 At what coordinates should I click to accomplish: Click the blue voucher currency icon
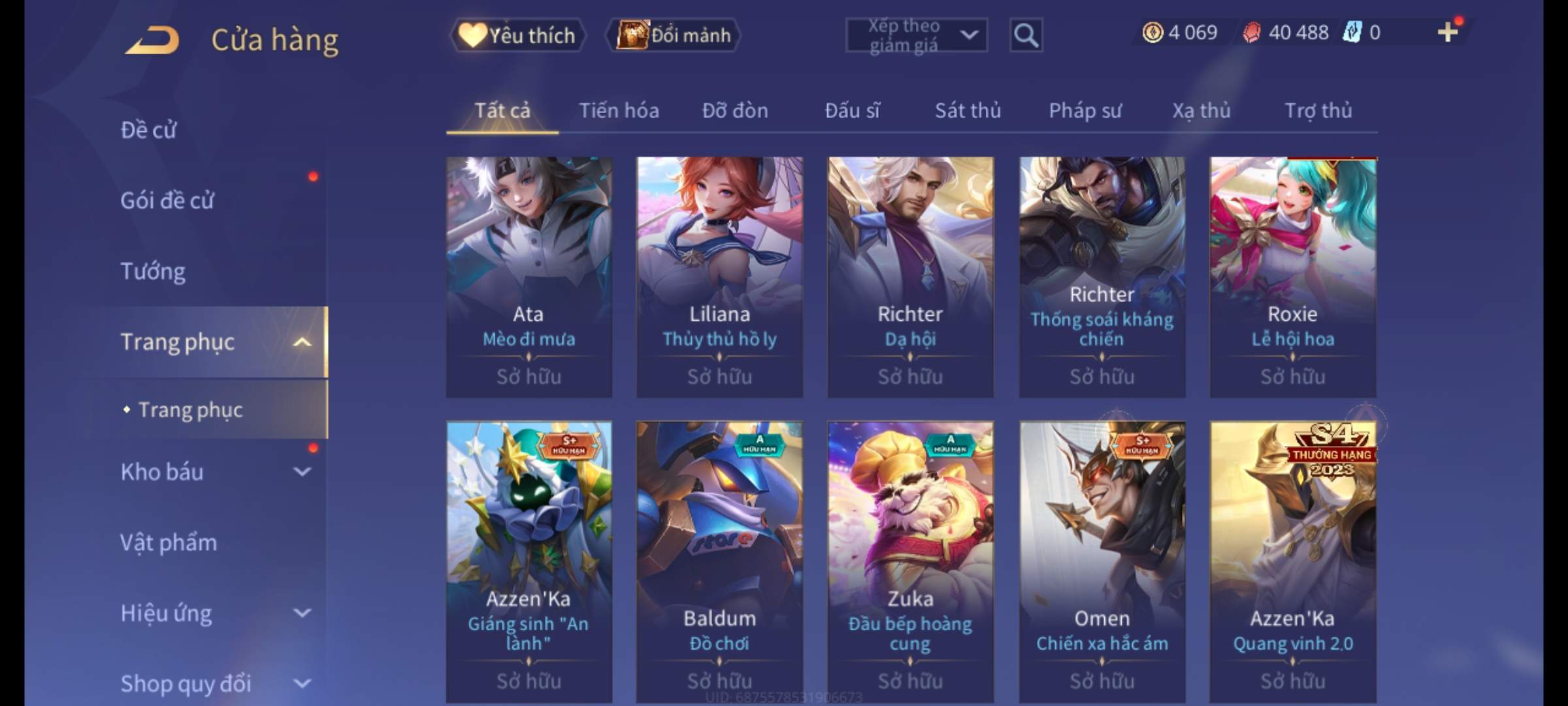pyautogui.click(x=1351, y=32)
